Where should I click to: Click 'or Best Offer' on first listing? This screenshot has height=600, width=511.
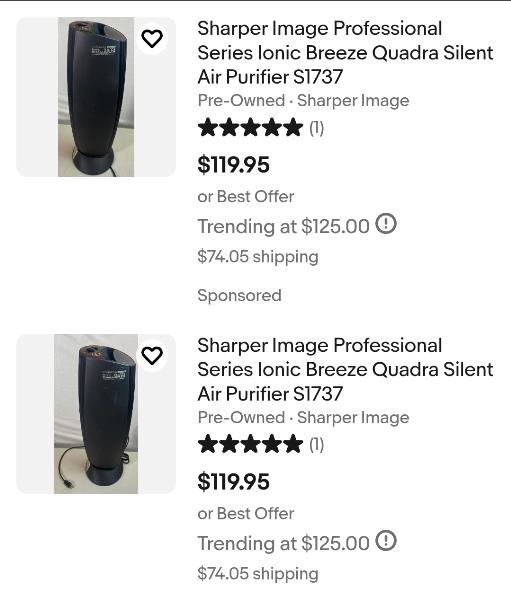pos(246,197)
